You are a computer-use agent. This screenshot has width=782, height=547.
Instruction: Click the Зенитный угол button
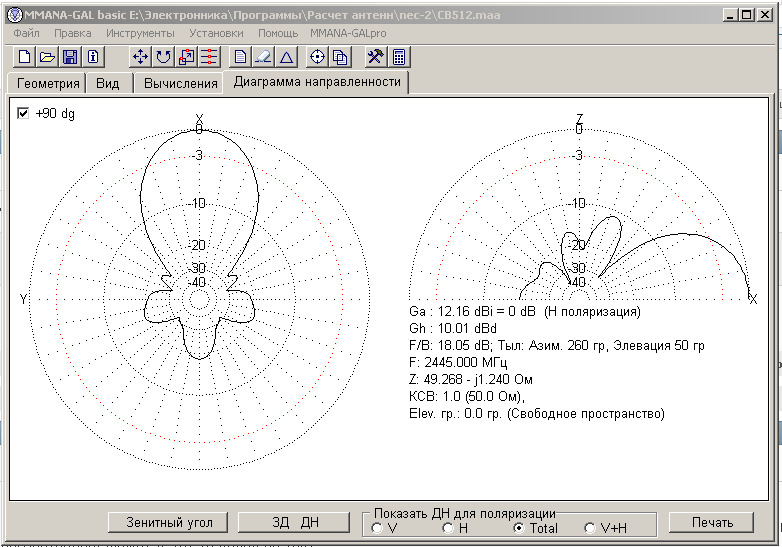[x=169, y=522]
